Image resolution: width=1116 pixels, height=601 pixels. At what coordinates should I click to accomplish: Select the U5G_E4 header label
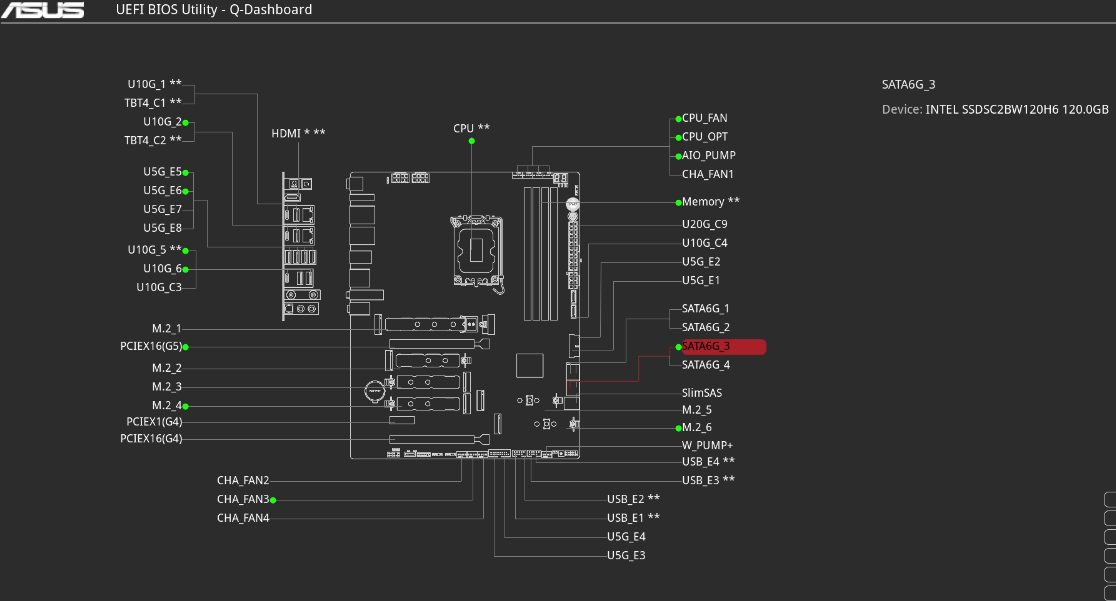[626, 537]
